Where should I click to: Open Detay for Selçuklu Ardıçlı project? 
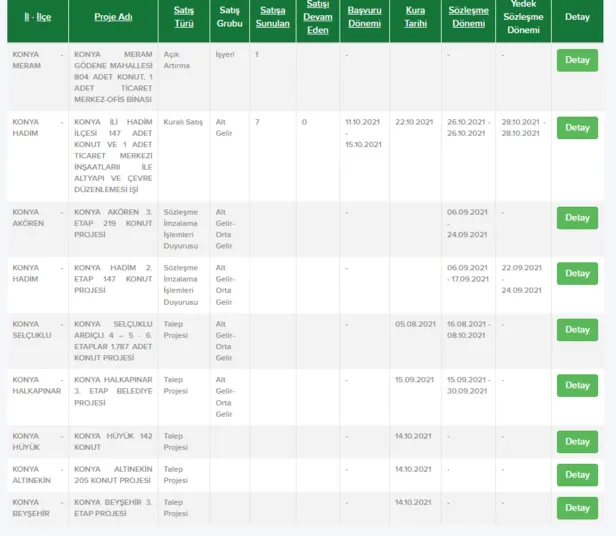577,330
